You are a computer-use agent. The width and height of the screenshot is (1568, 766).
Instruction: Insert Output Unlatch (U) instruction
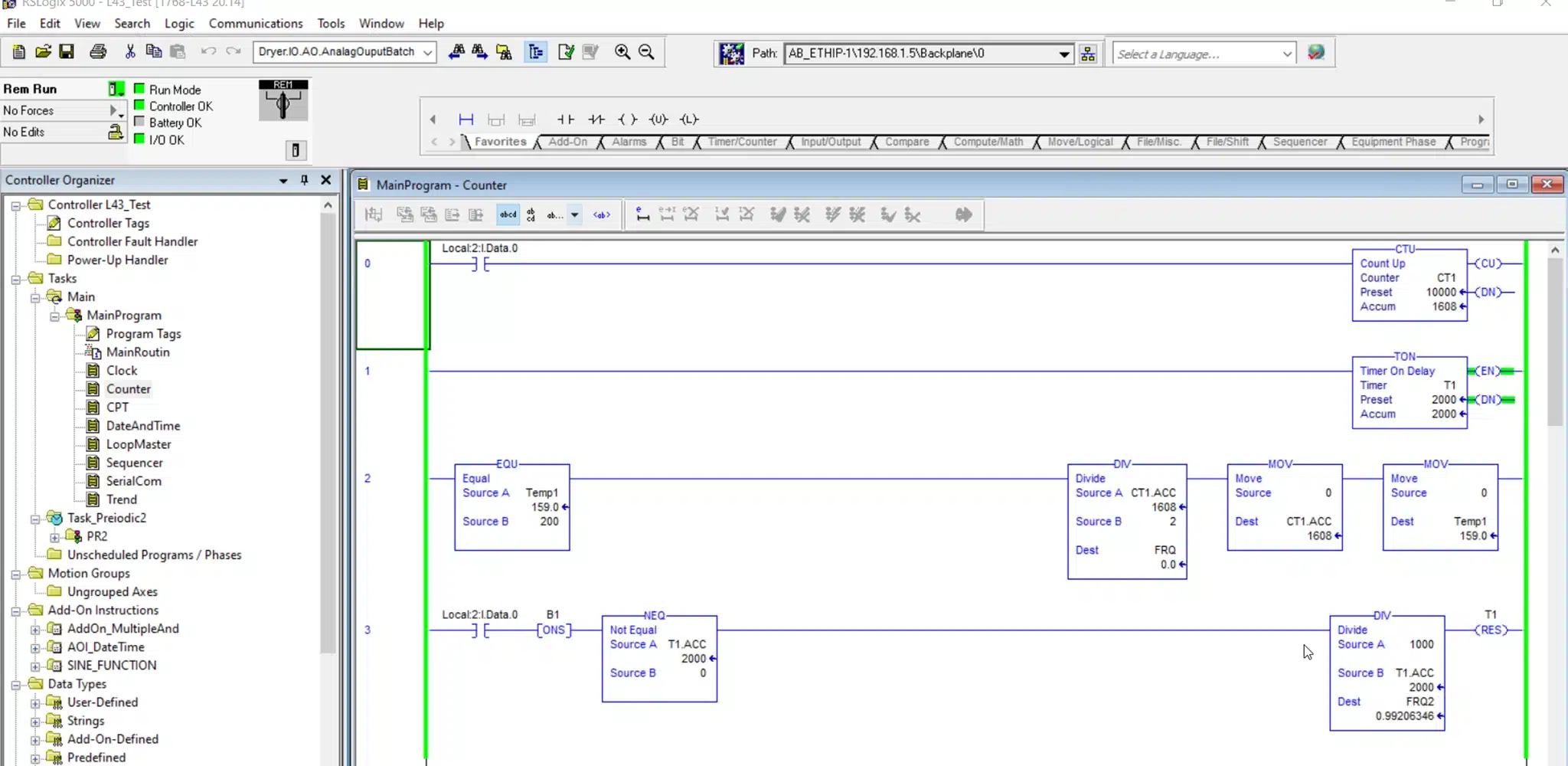click(x=658, y=119)
